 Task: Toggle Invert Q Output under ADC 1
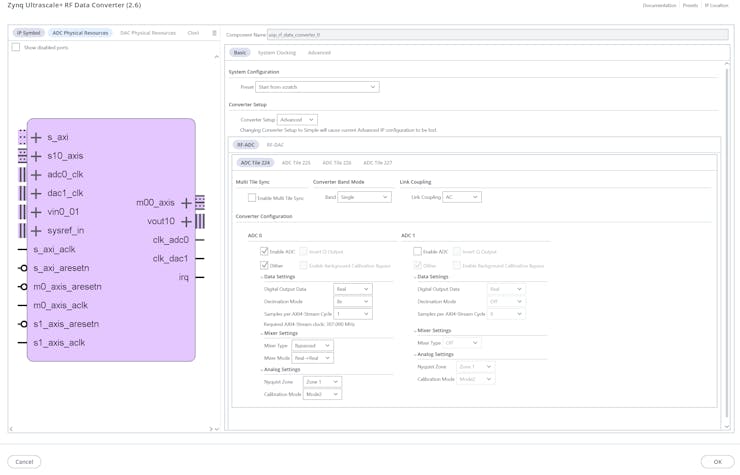[457, 252]
